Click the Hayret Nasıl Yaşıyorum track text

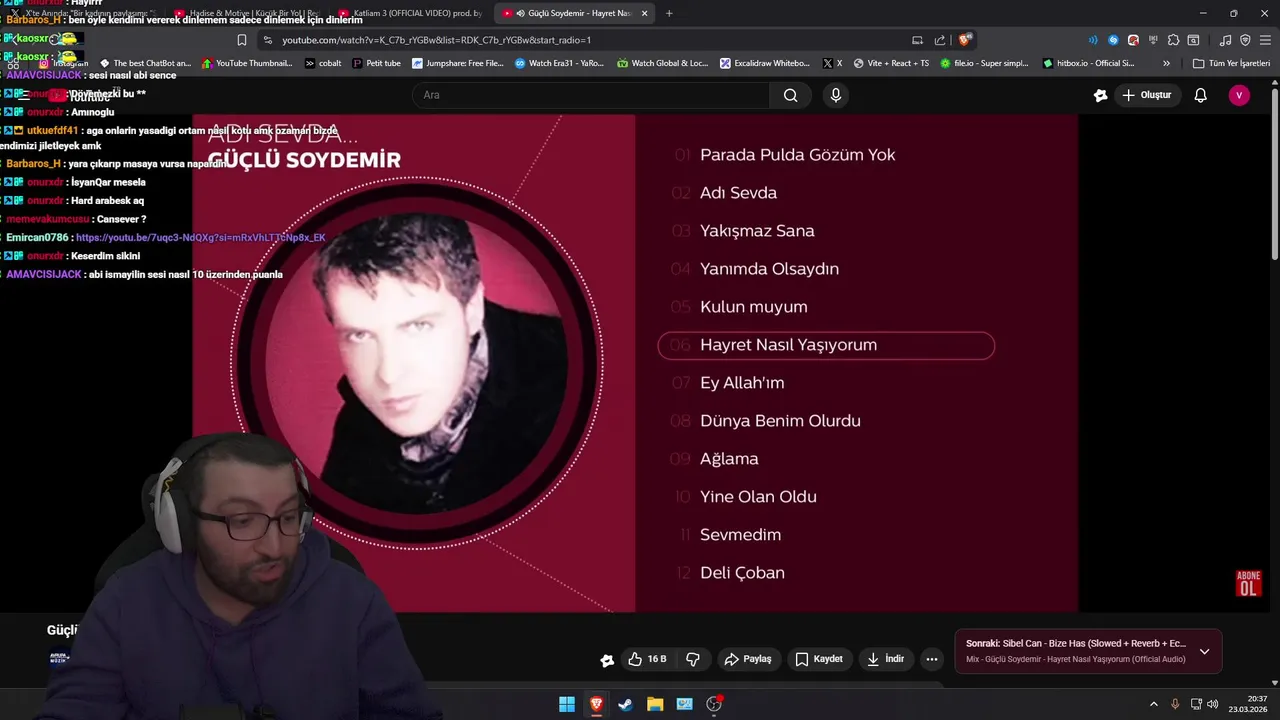[788, 345]
